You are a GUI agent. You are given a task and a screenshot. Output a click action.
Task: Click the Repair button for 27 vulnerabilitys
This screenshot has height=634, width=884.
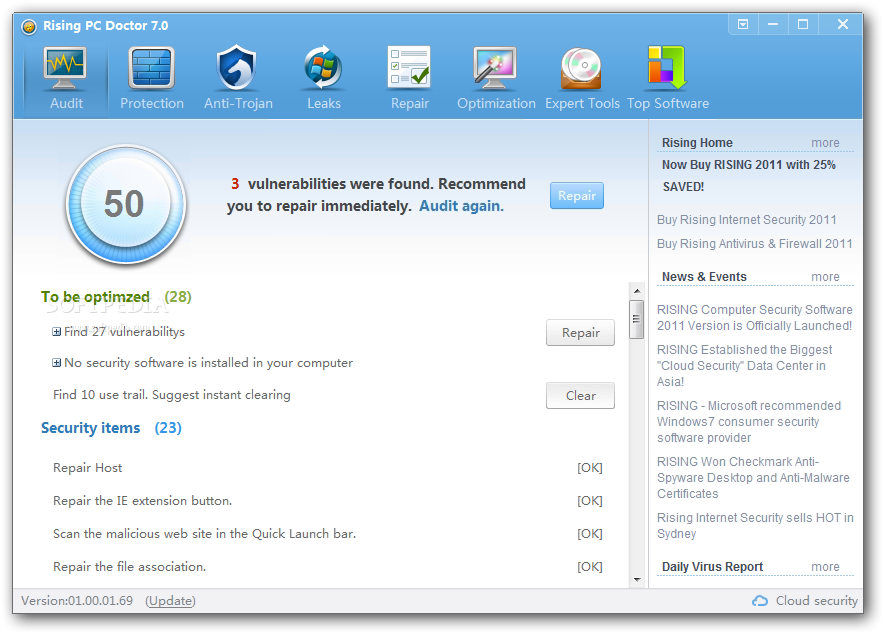click(x=580, y=332)
